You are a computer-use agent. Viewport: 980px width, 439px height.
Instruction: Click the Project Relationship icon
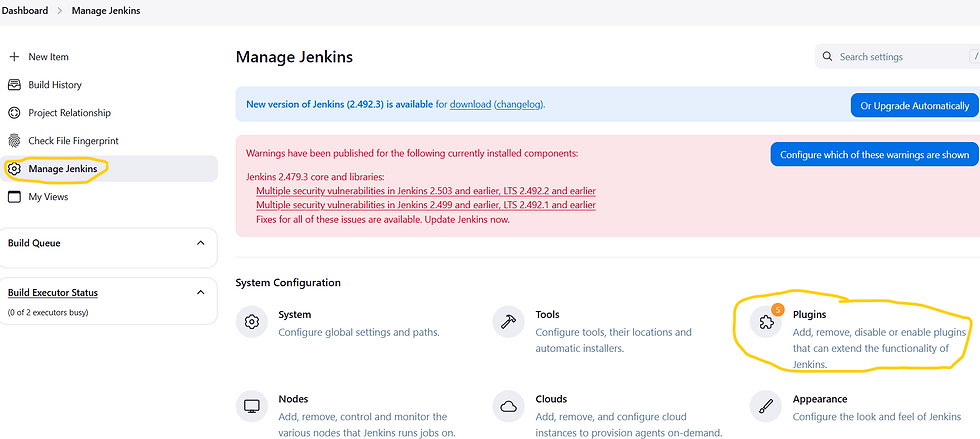(x=14, y=113)
